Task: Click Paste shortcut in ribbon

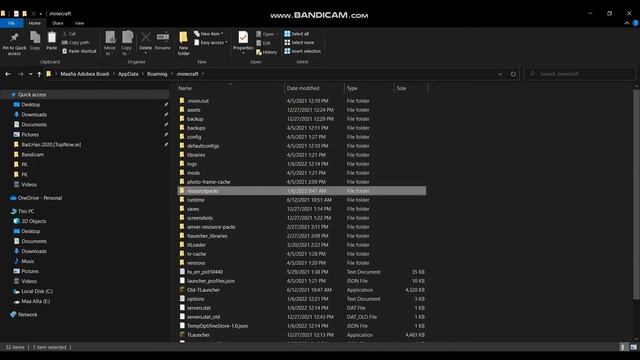Action: pos(79,51)
